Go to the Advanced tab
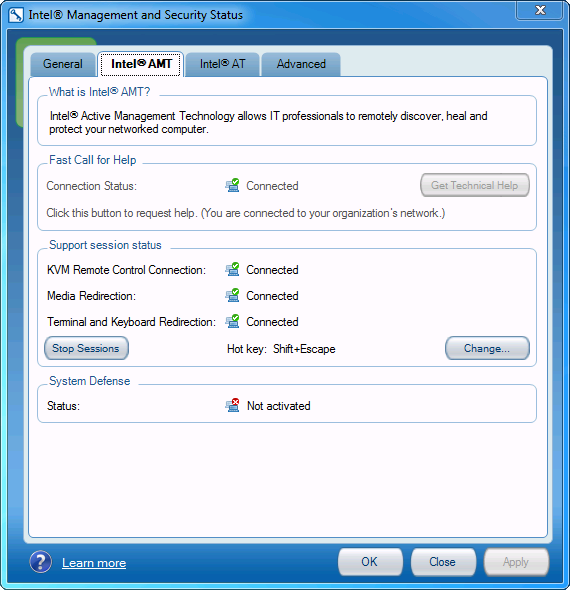Image resolution: width=570 pixels, height=590 pixels. 301,64
